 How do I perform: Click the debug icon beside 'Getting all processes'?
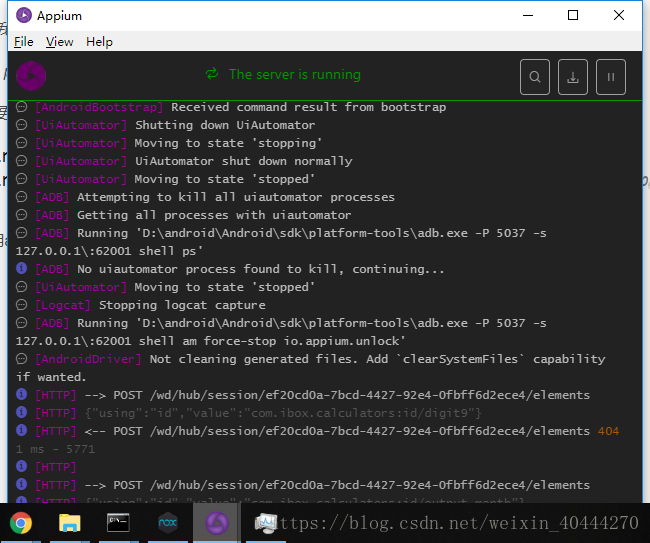coord(22,214)
